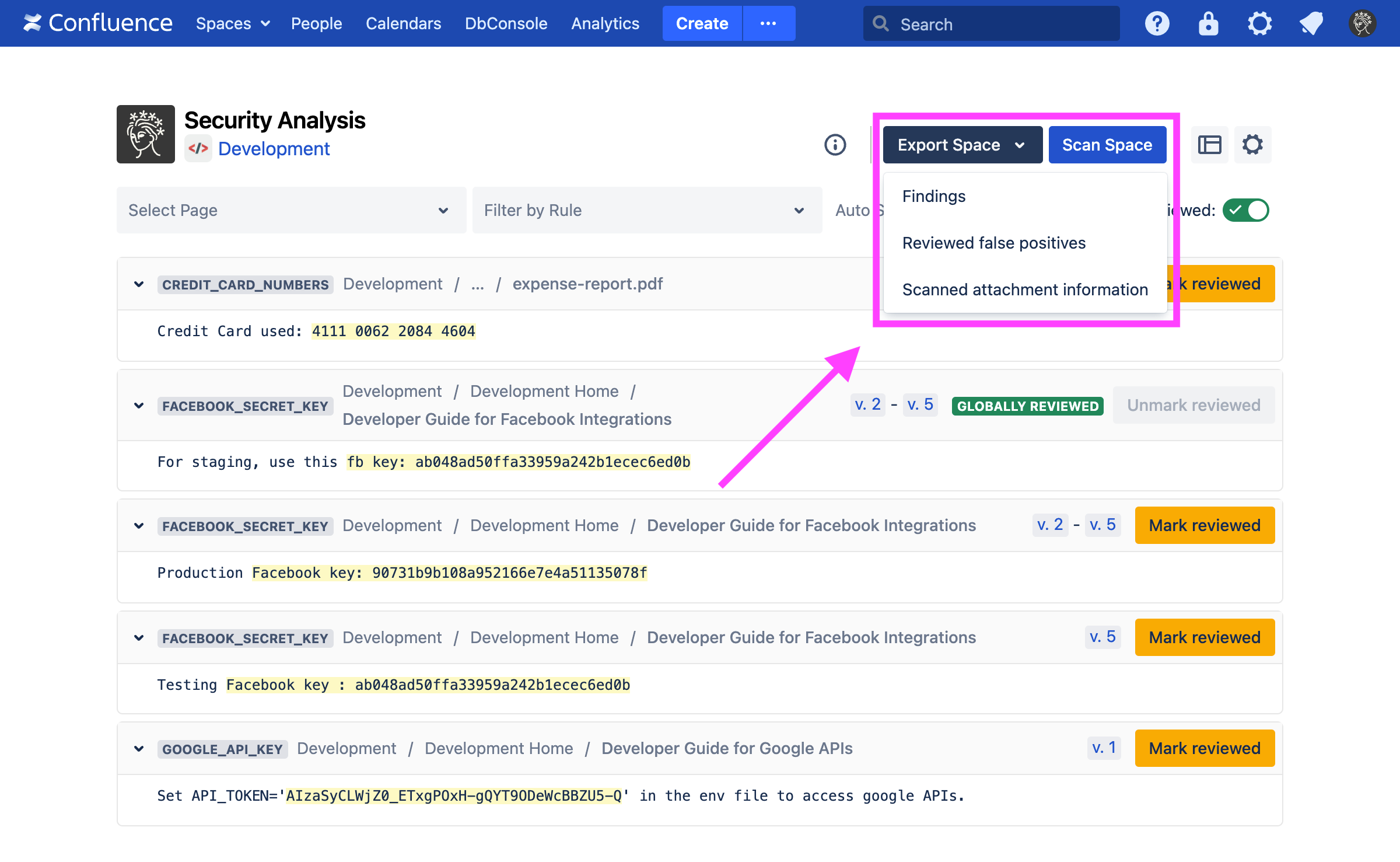
Task: Collapse the GOOGLE_API_KEY finding
Action: (x=139, y=749)
